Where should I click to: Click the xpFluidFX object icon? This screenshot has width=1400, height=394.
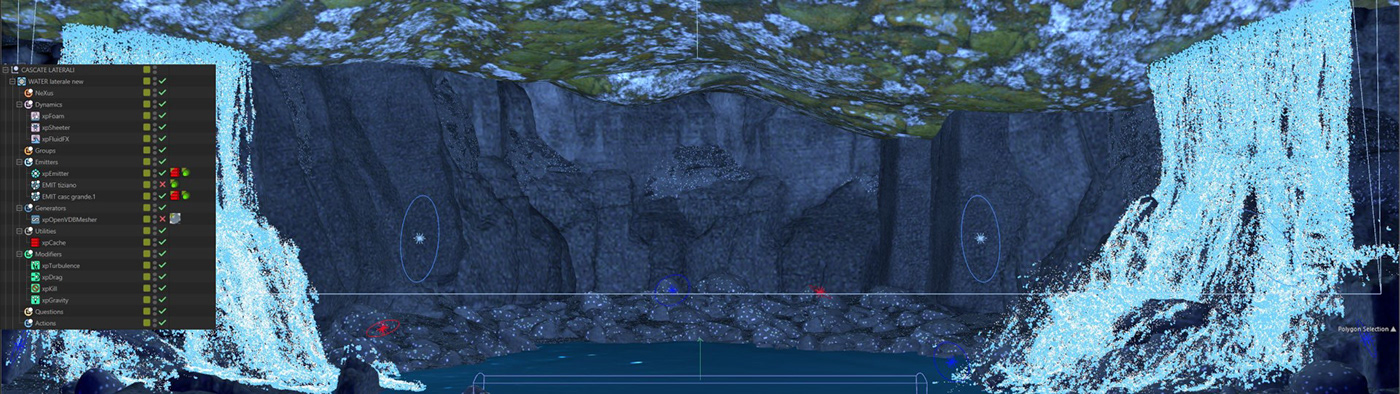pyautogui.click(x=35, y=139)
